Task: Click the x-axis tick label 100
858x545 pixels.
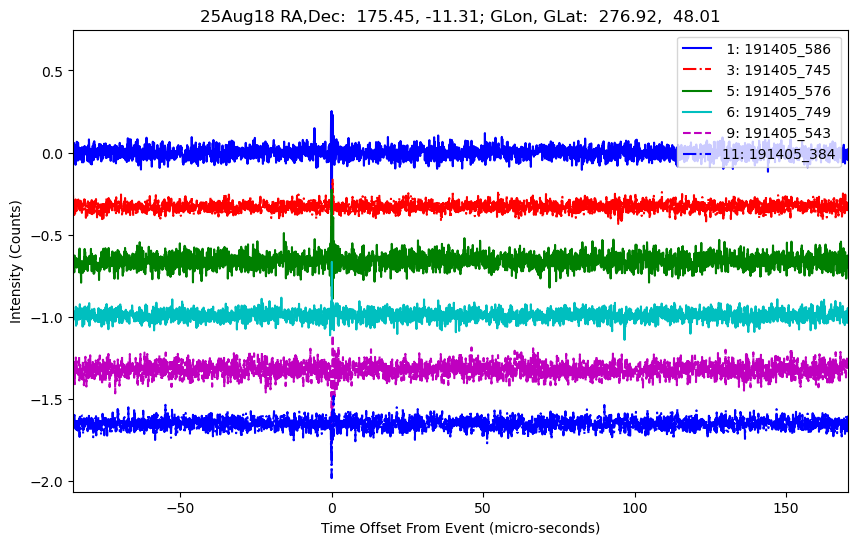Action: (x=634, y=506)
